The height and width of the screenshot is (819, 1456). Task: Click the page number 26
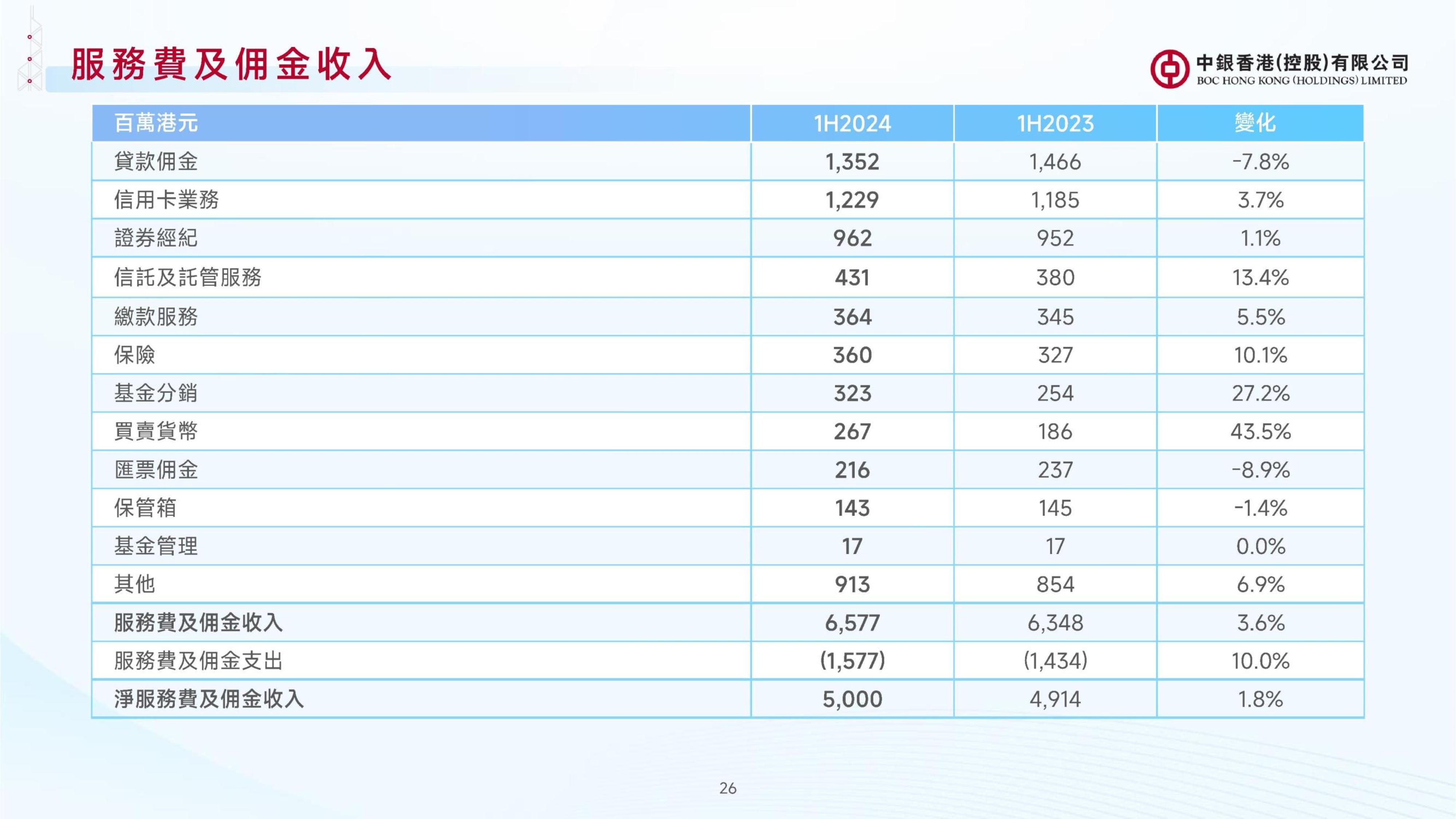point(728,788)
